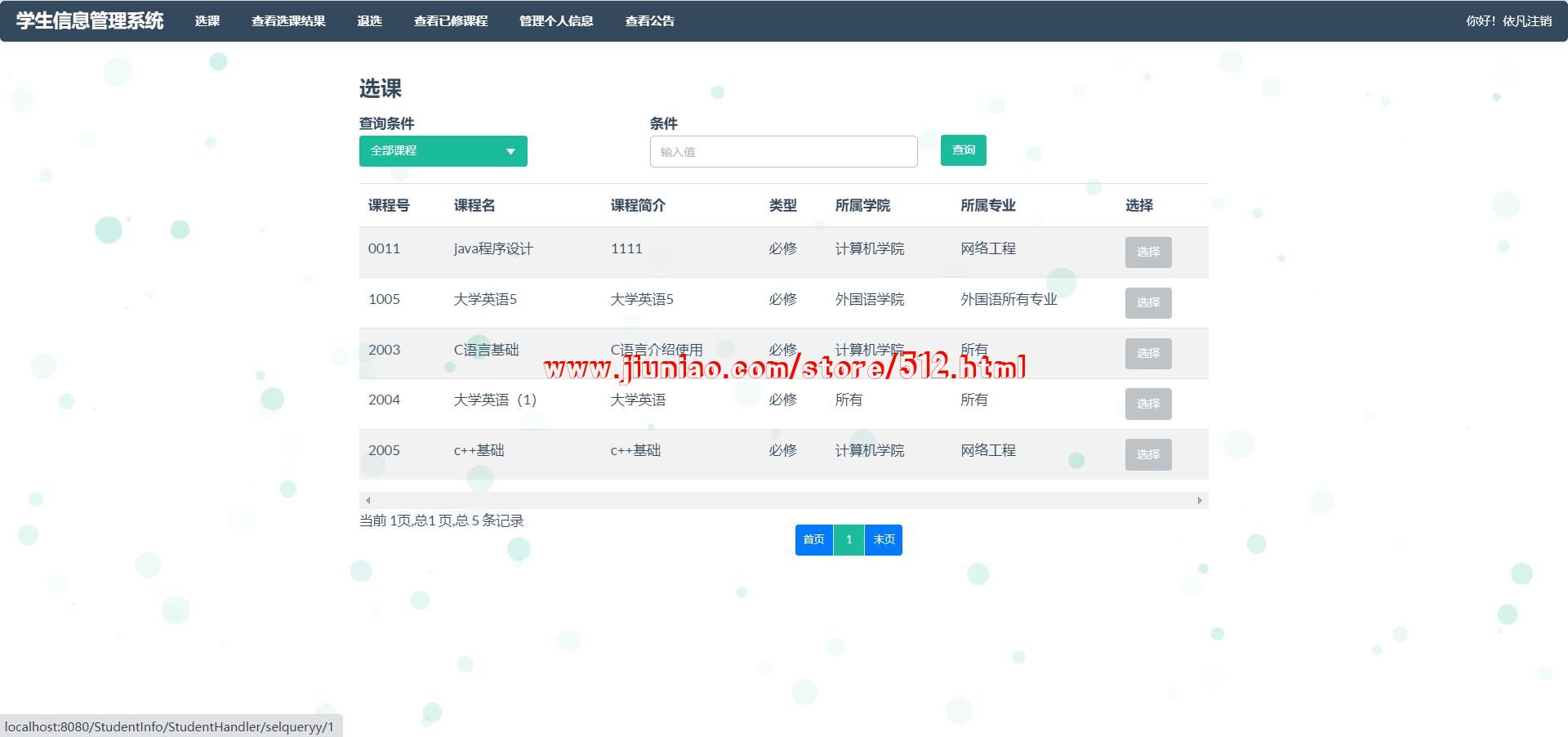1568x737 pixels.
Task: Open the 选课 navigation menu item
Action: [207, 21]
